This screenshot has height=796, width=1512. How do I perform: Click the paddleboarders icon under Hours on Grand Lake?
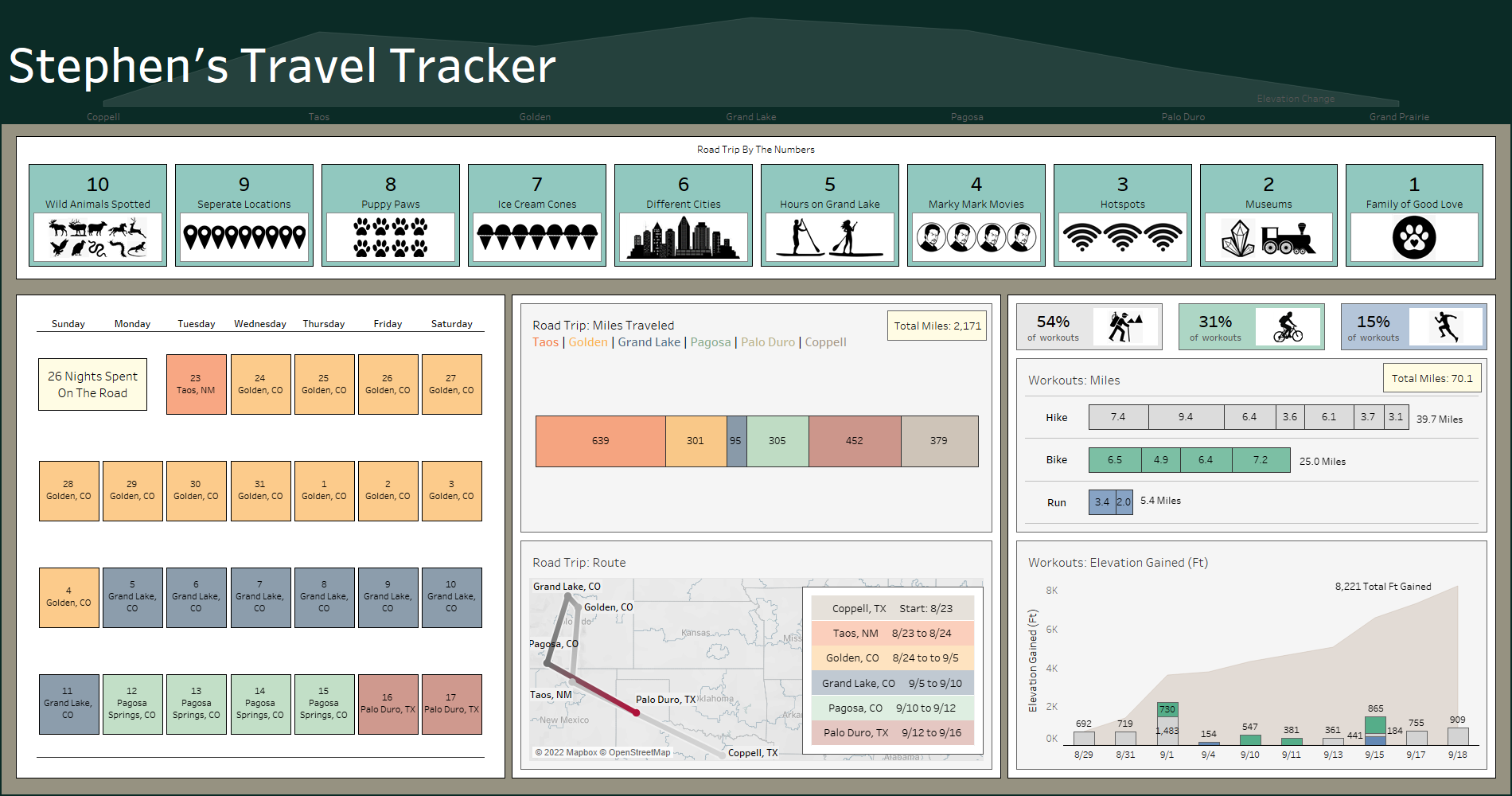tap(829, 237)
